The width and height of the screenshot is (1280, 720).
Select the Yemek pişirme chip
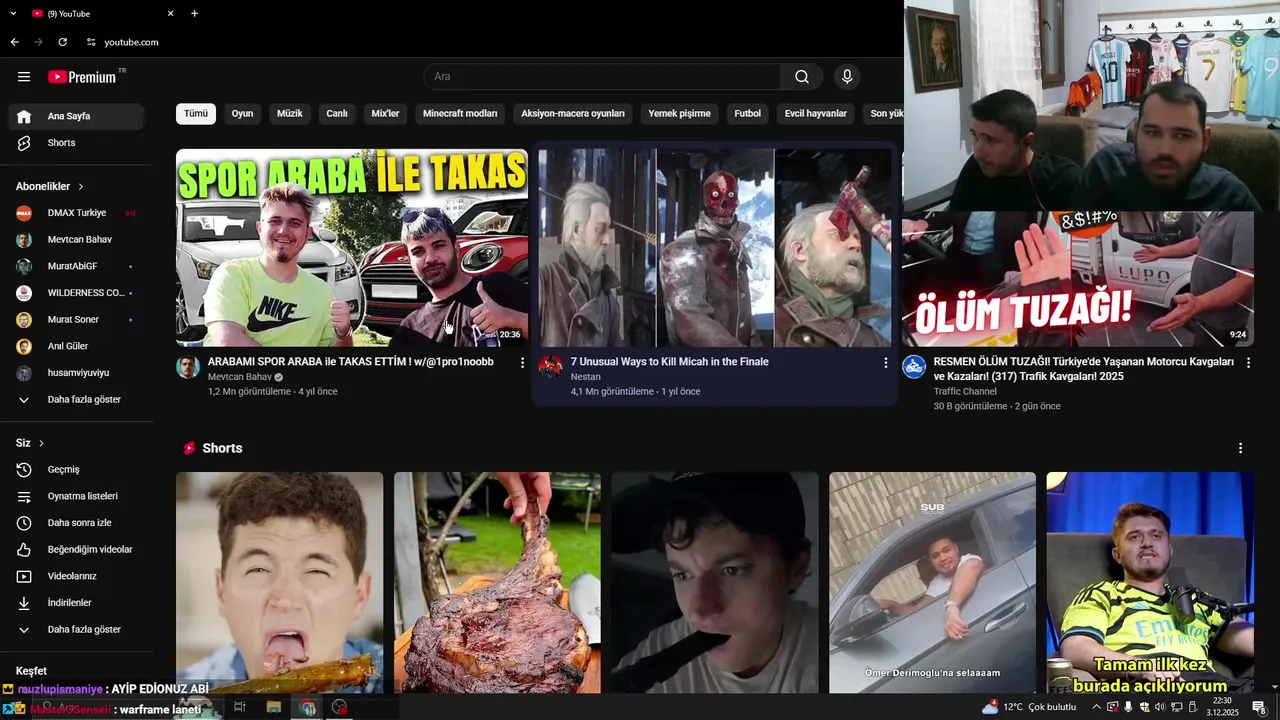679,114
